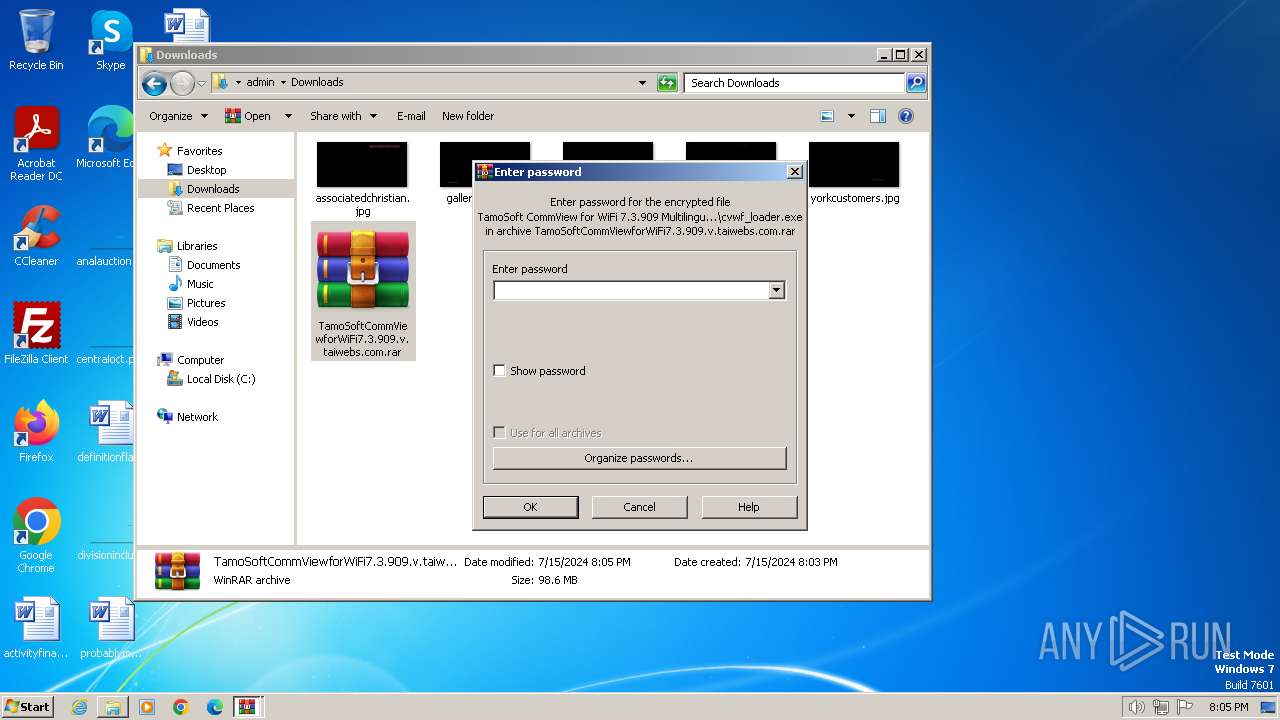Open the probablym Word document icon

click(x=110, y=628)
